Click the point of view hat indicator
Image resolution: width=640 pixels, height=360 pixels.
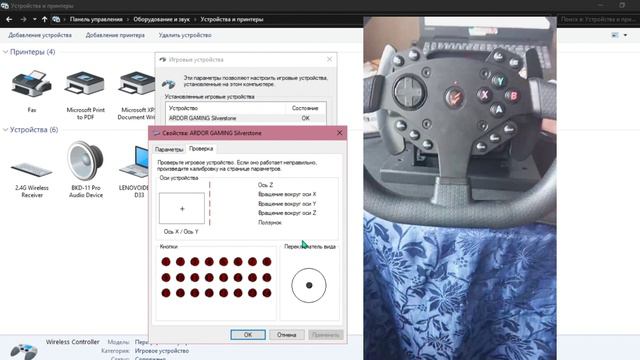(x=309, y=285)
